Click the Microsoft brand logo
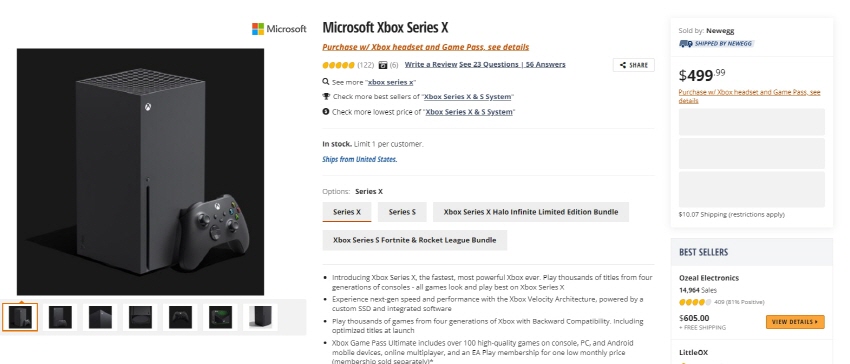 pos(279,29)
